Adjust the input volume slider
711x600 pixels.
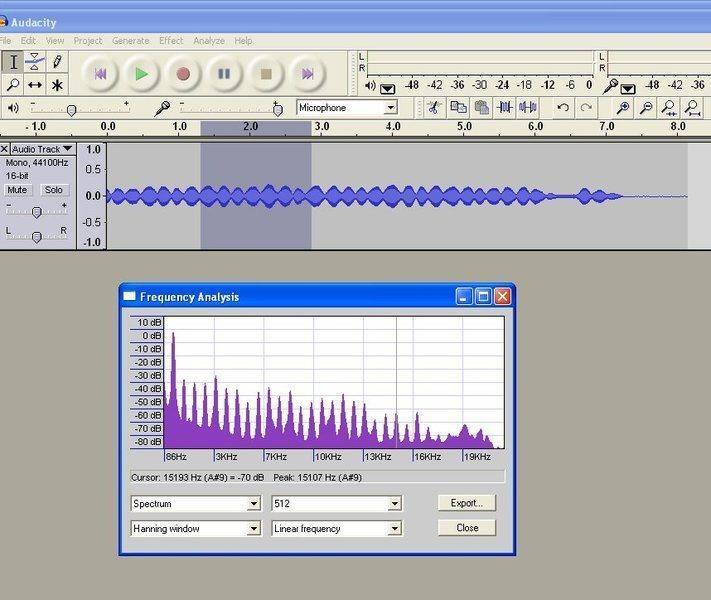278,109
